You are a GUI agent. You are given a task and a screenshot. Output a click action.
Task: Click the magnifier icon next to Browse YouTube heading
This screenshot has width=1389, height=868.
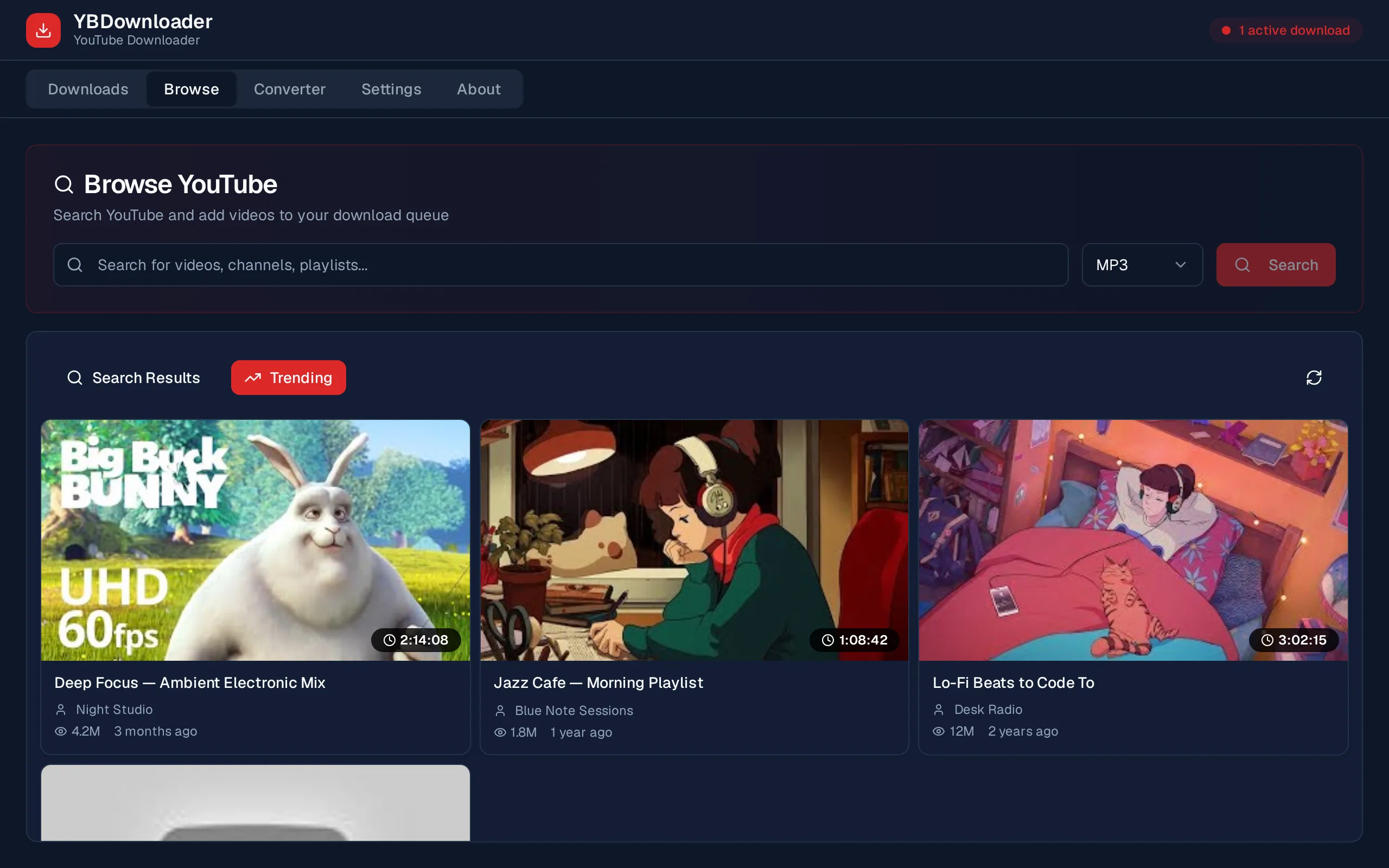click(63, 185)
